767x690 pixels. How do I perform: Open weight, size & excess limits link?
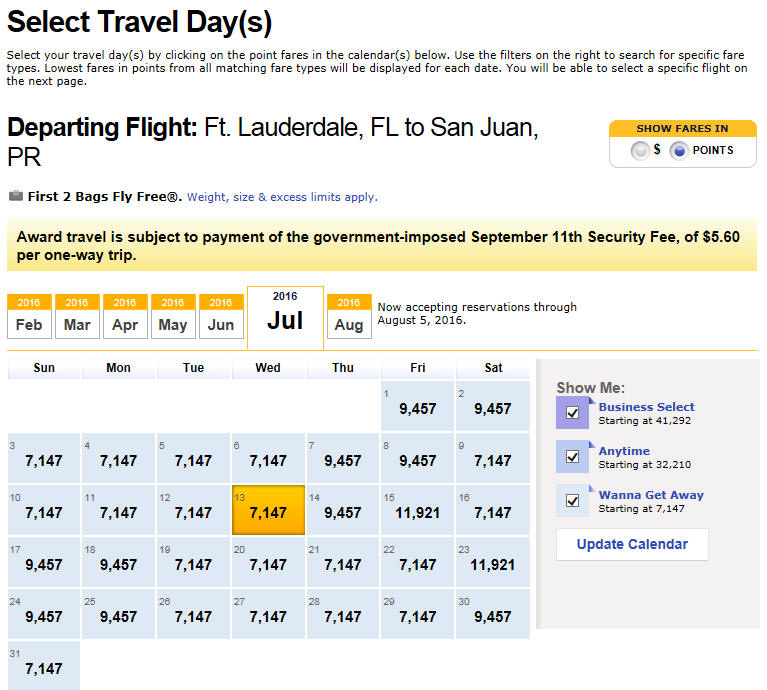(282, 197)
